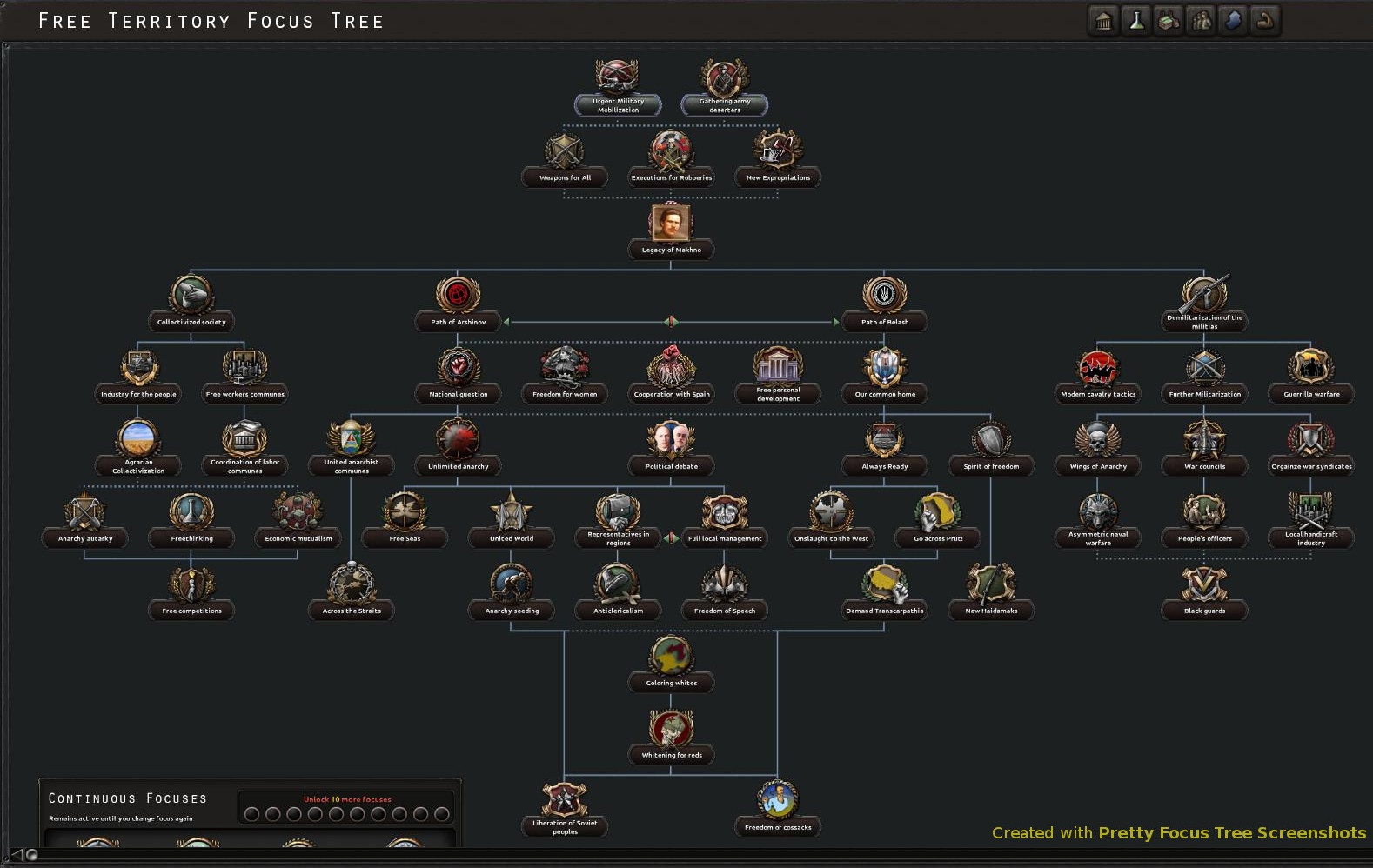Pick the Freedom for women focus
The height and width of the screenshot is (868, 1373).
[565, 376]
